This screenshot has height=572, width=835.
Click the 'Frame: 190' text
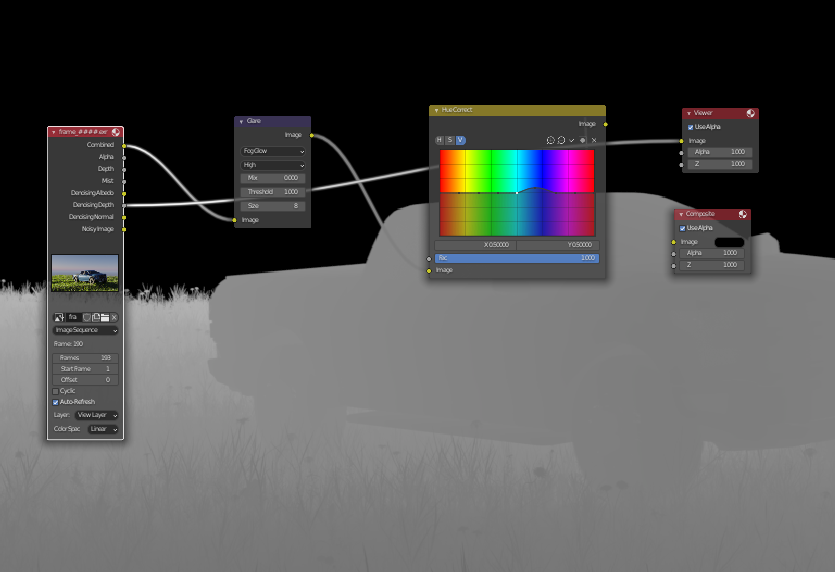[x=68, y=344]
